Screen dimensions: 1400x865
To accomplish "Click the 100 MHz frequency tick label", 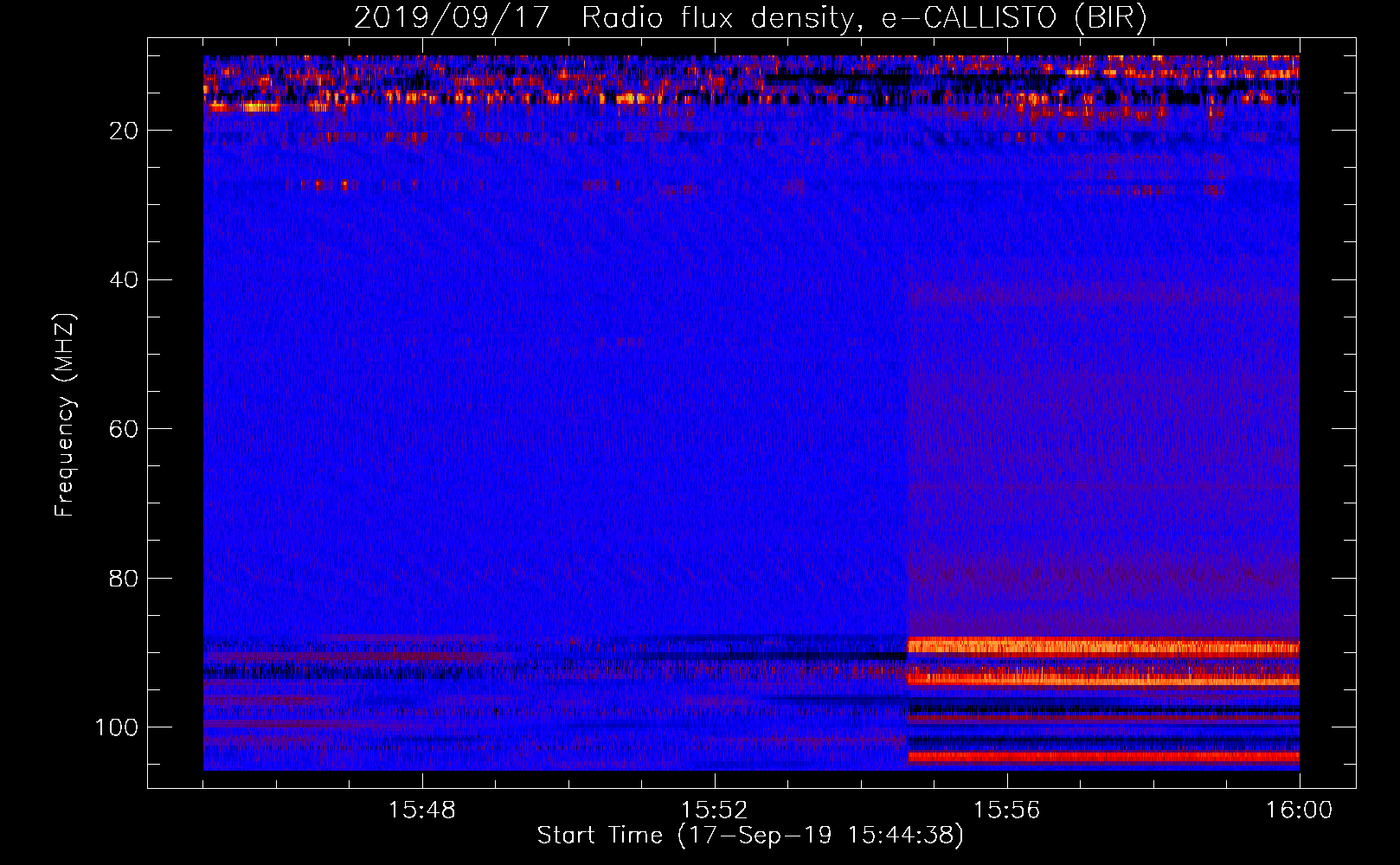I will (117, 727).
